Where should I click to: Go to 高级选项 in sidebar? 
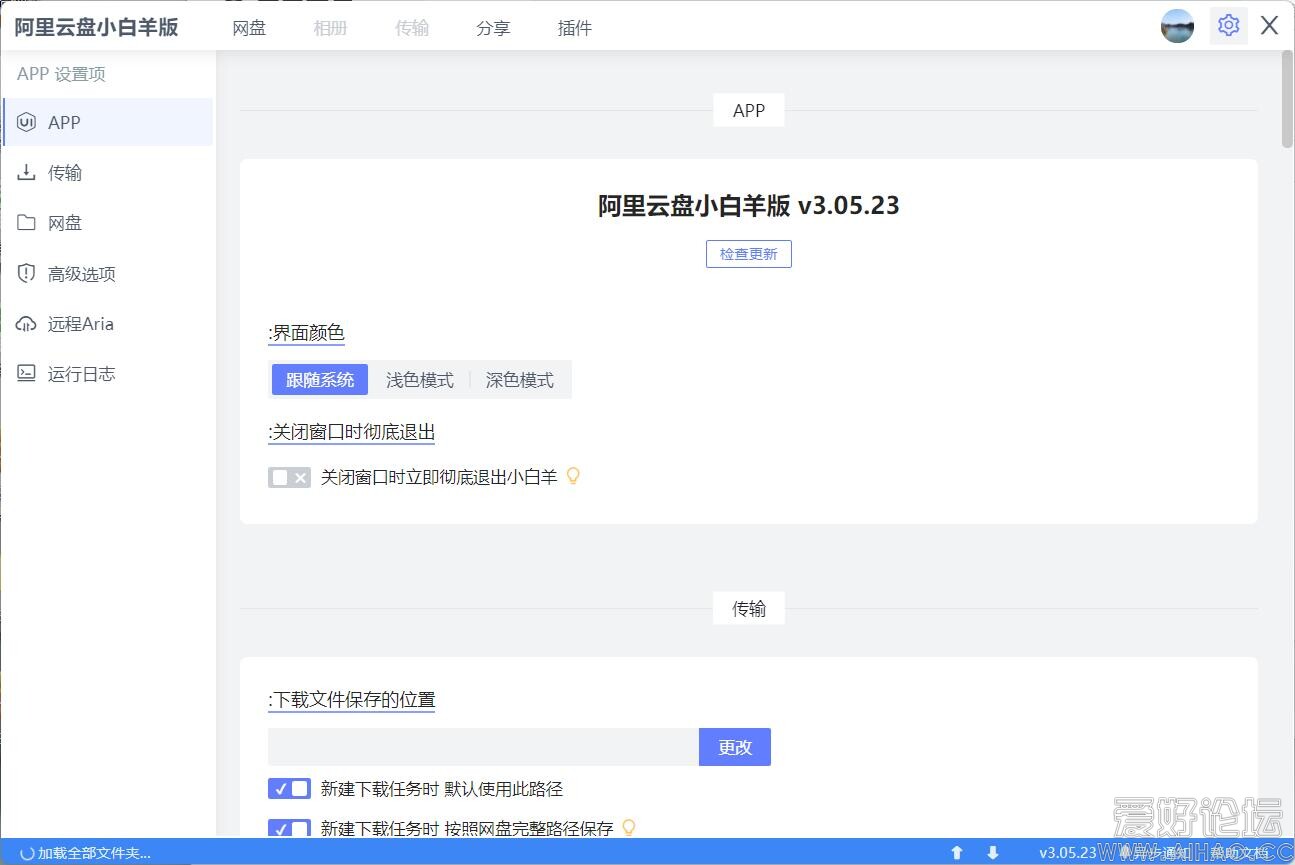coord(108,273)
